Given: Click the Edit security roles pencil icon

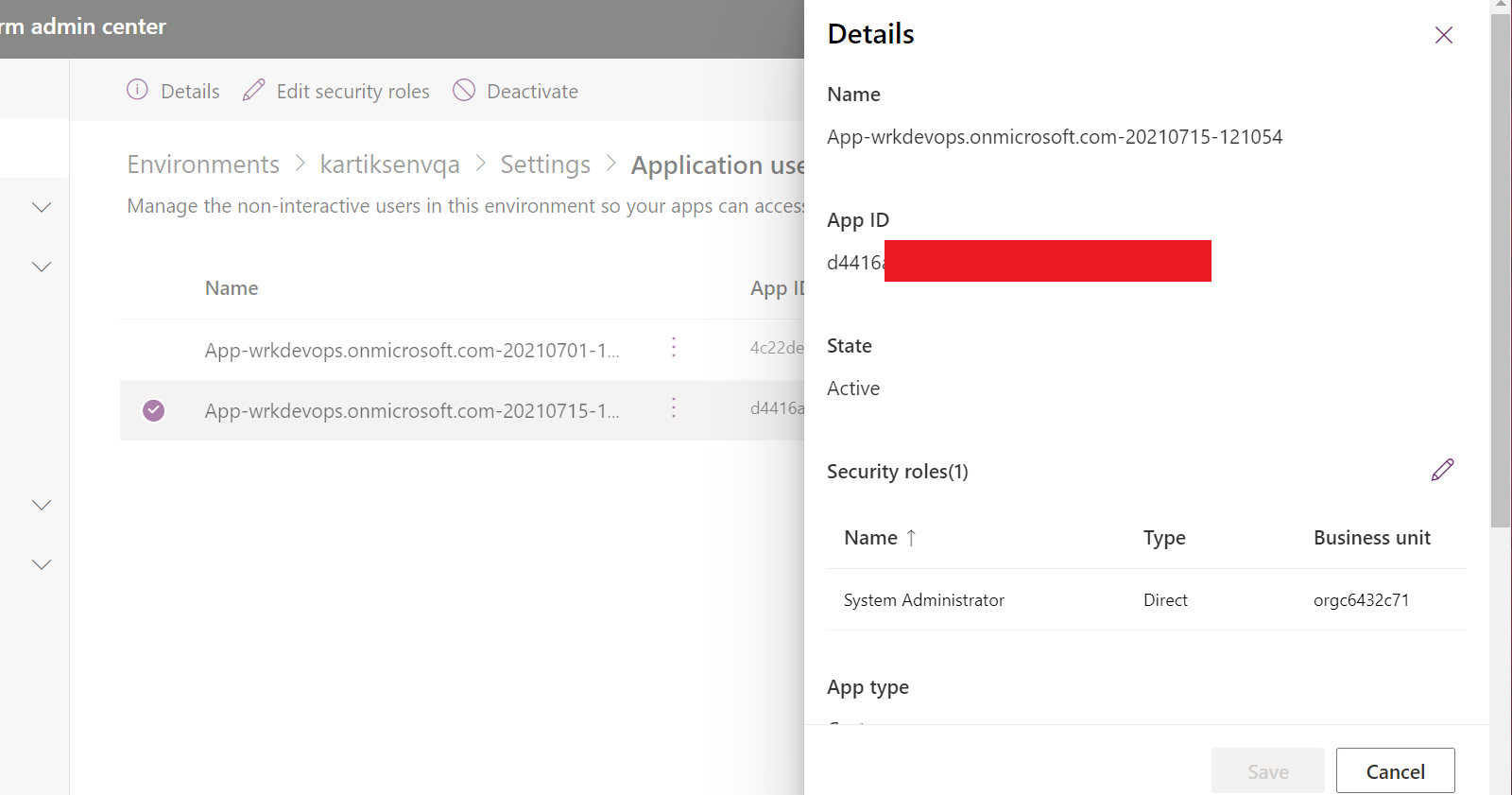Looking at the screenshot, I should pyautogui.click(x=253, y=91).
